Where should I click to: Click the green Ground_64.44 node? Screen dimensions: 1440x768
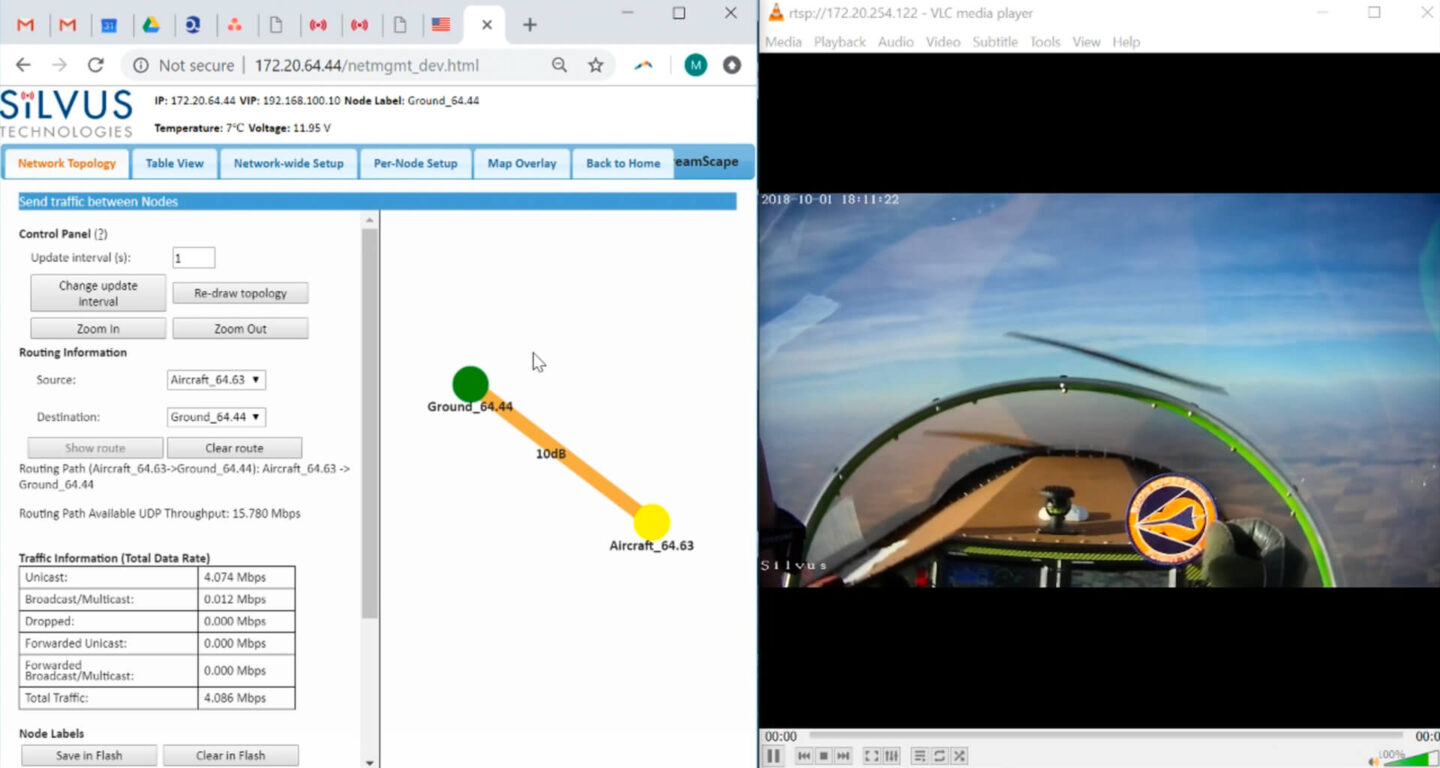coord(470,384)
